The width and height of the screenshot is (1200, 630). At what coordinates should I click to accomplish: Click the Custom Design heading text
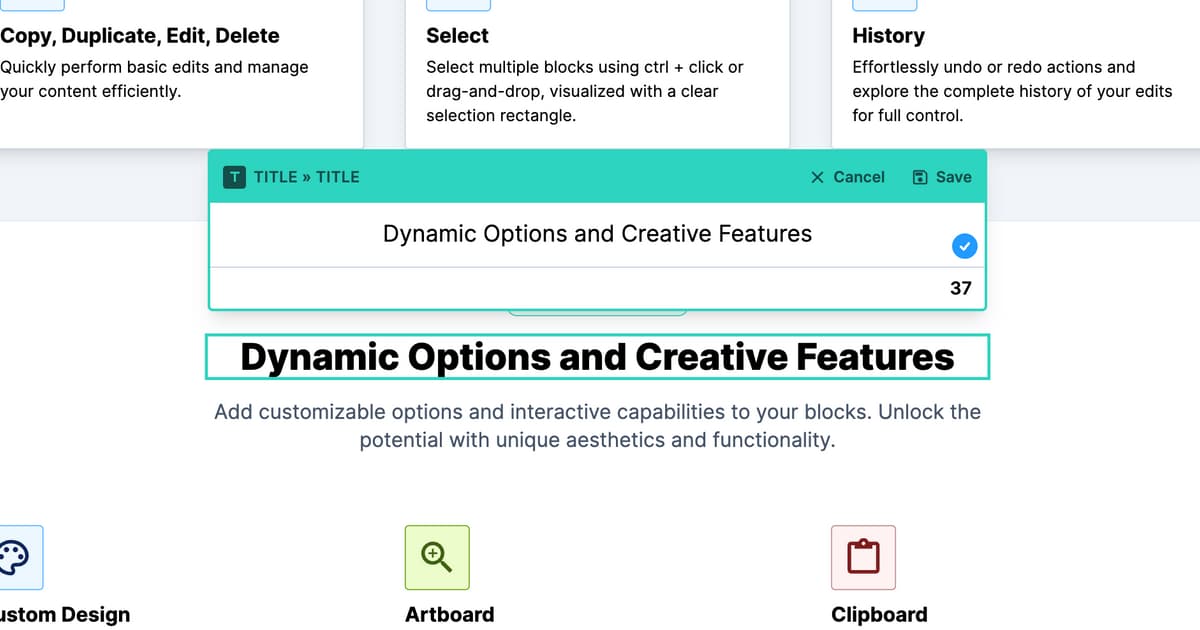tap(65, 614)
